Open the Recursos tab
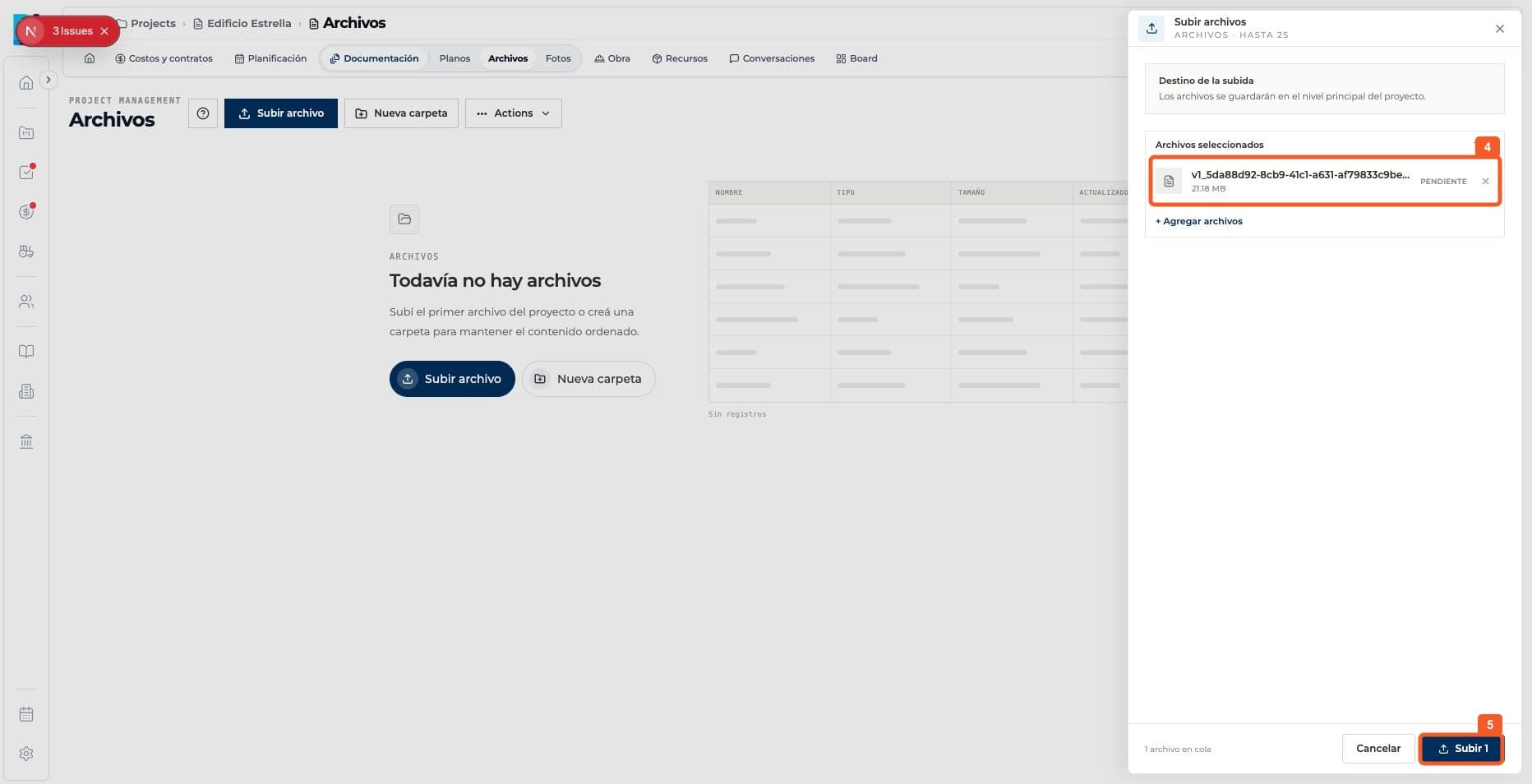This screenshot has height=784, width=1532. tap(680, 58)
